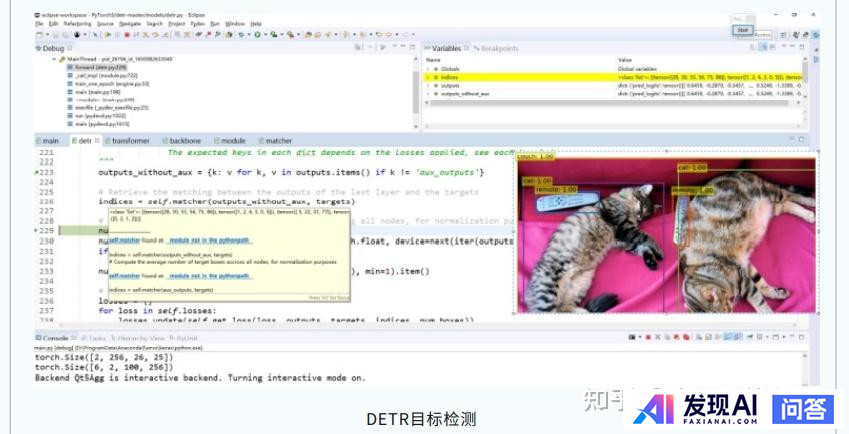Screen dimensions: 849x434
Task: Click the cats detection image
Action: click(x=666, y=235)
